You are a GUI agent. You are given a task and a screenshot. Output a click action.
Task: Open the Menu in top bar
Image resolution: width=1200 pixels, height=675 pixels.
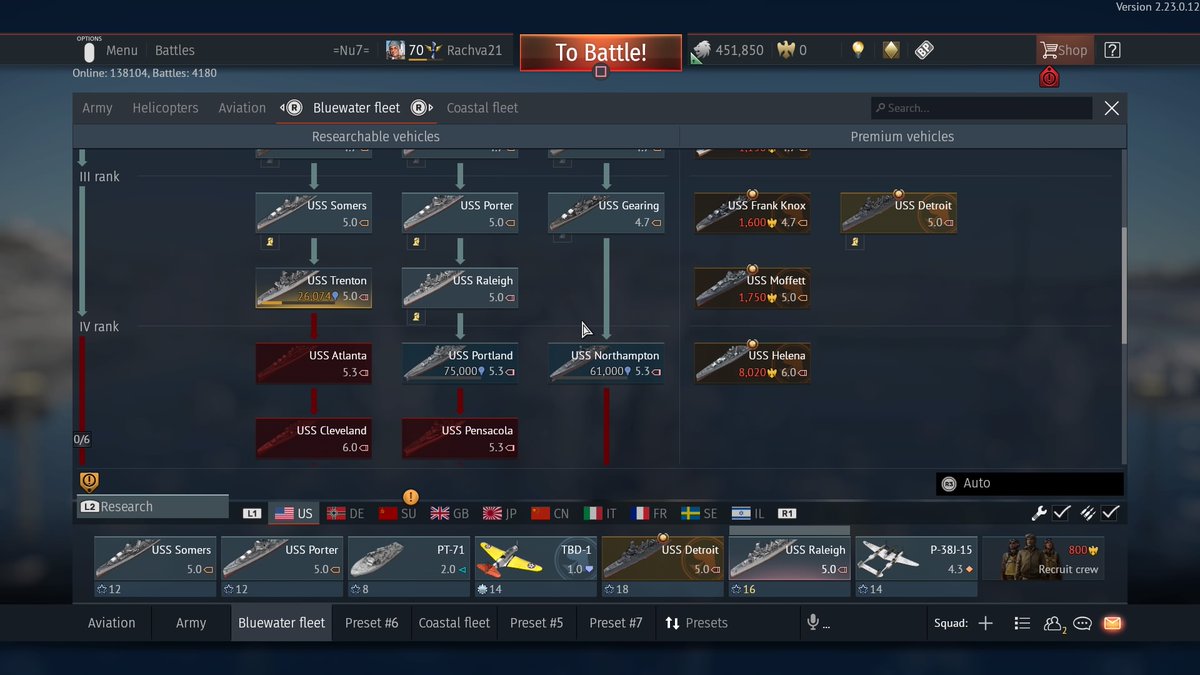(122, 50)
